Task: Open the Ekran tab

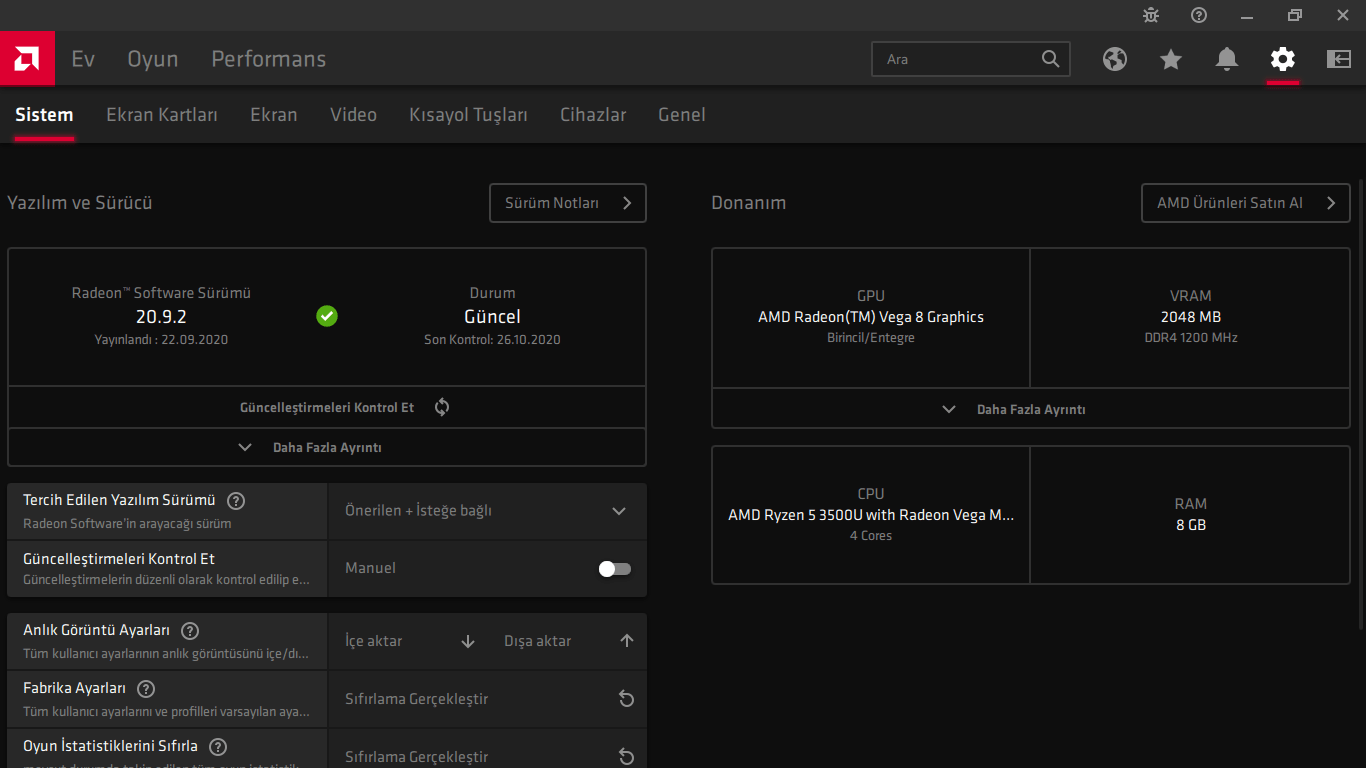Action: [x=274, y=115]
